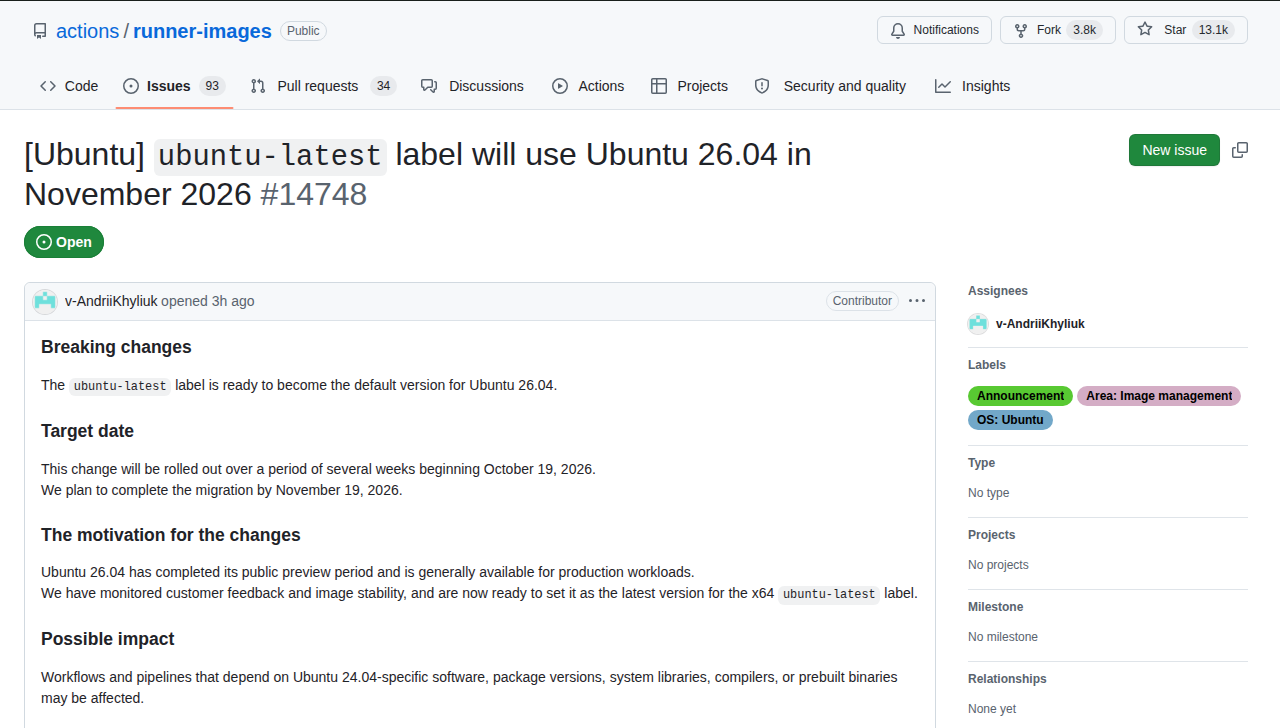This screenshot has height=728, width=1280.
Task: Open the actions organization link
Action: point(88,31)
